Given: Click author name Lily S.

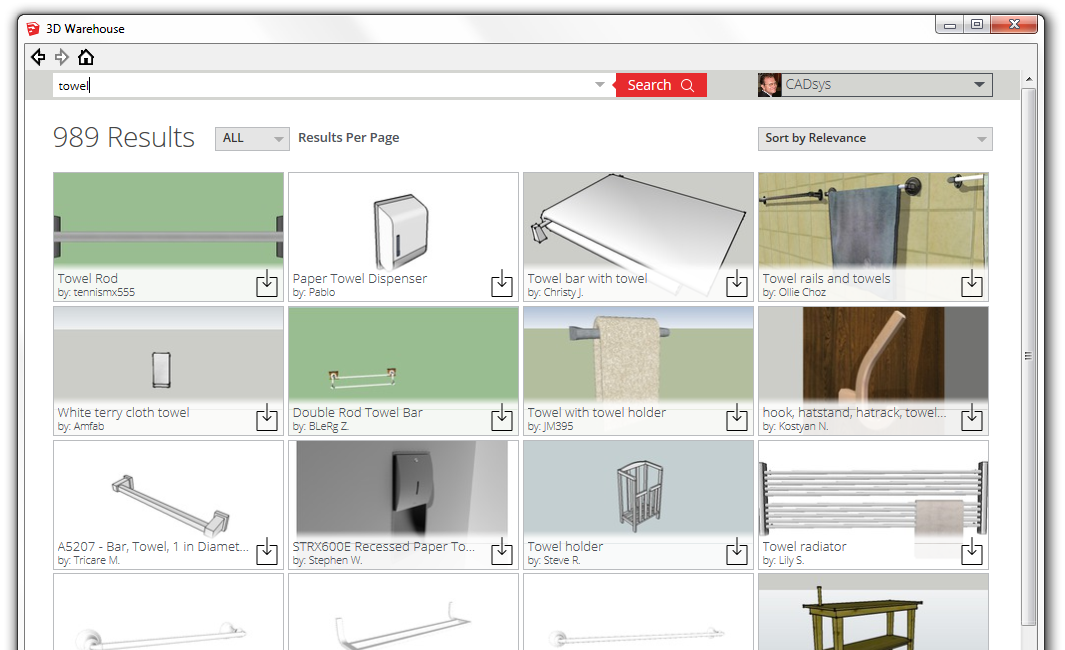Looking at the screenshot, I should pyautogui.click(x=791, y=560).
